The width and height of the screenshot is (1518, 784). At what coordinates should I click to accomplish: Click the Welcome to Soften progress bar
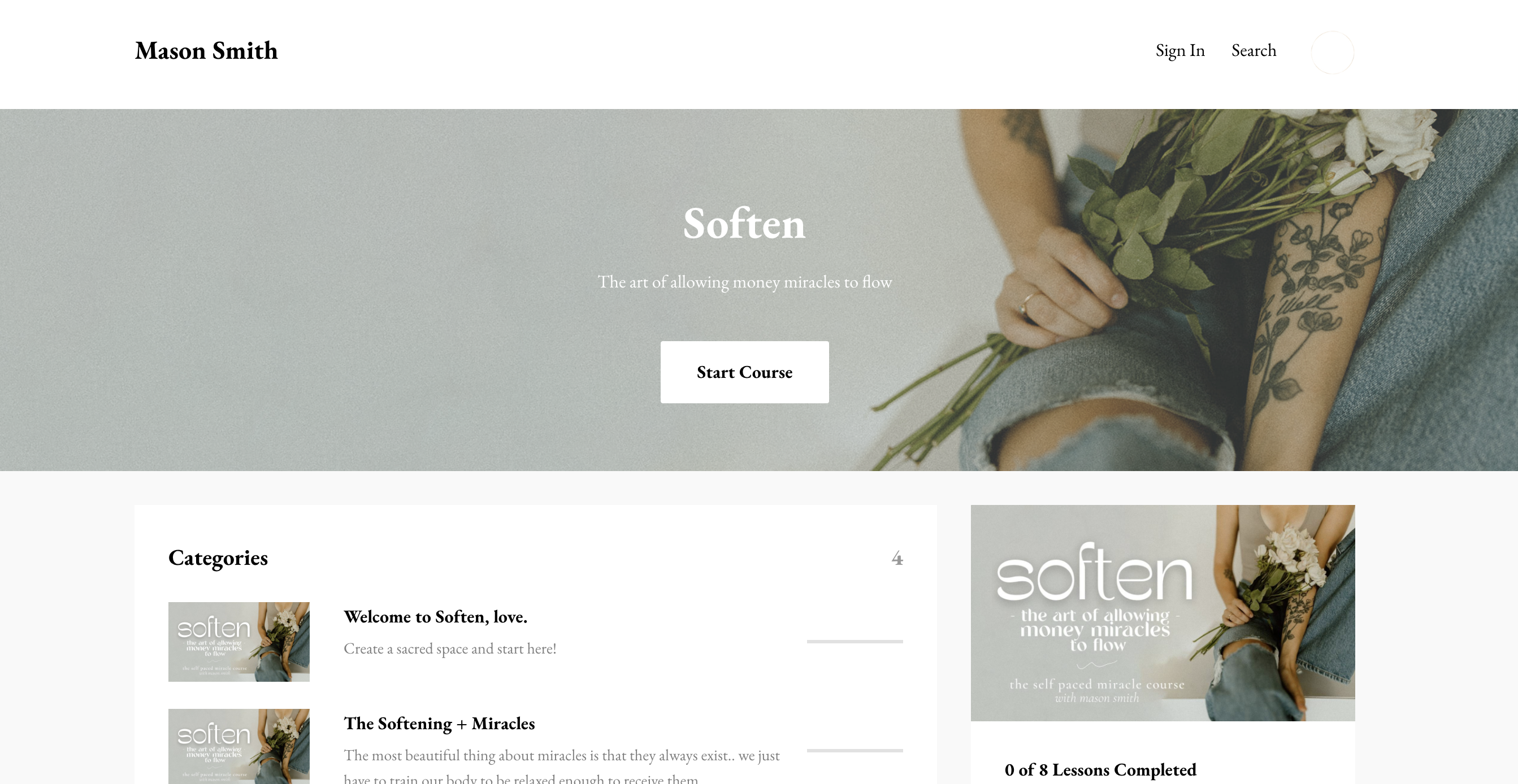(x=855, y=642)
